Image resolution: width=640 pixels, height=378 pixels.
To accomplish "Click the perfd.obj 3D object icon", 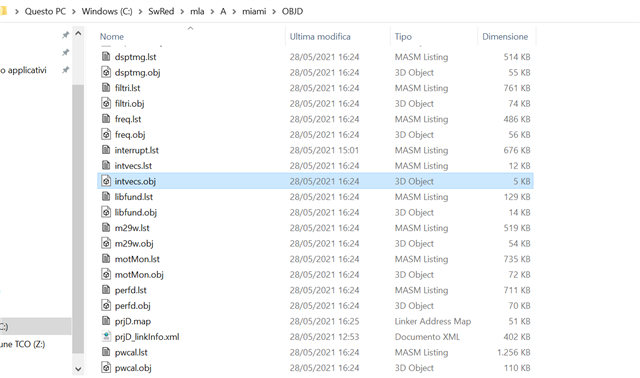I will click(x=106, y=305).
